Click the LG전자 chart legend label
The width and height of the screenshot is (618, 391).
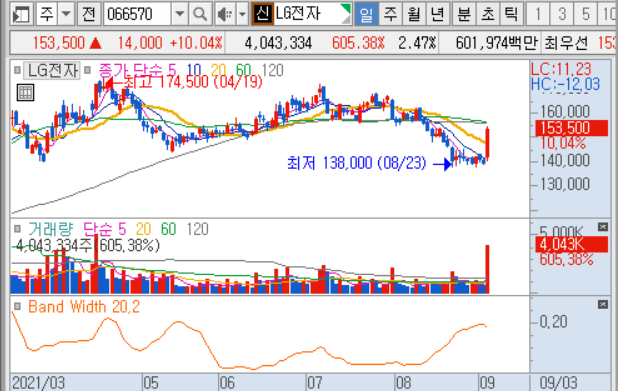(53, 71)
